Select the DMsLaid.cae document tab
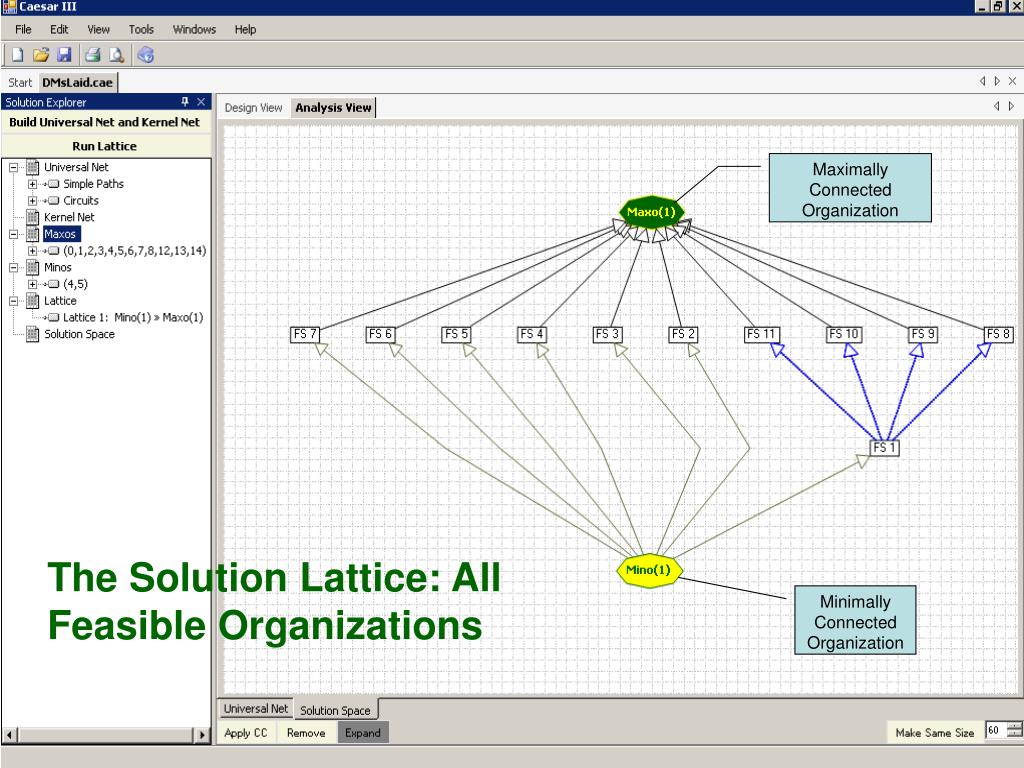1024x768 pixels. 77,82
